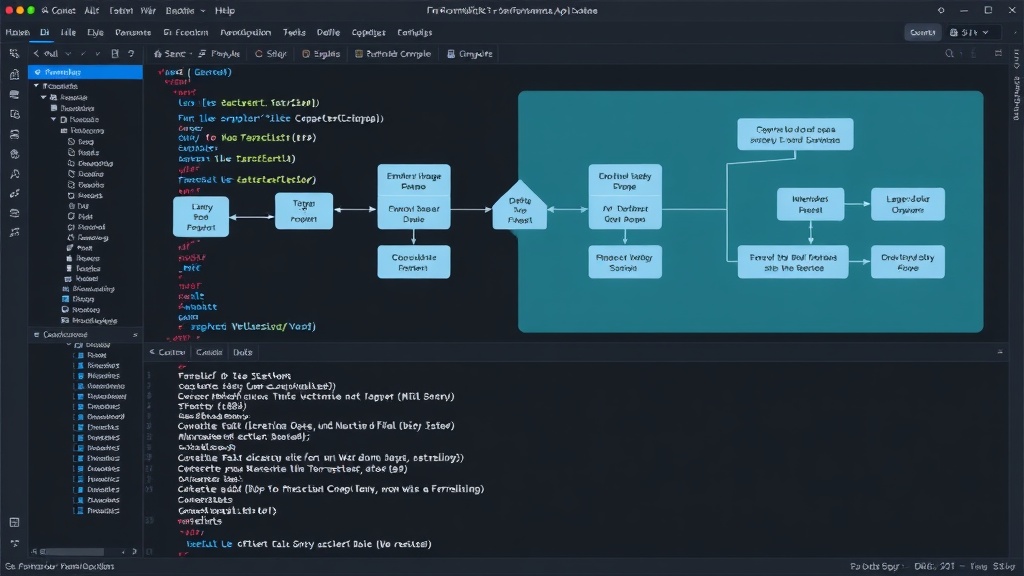Screen dimensions: 1024x576
Task: Select the topmost diagram node in the teal area
Action: point(795,134)
